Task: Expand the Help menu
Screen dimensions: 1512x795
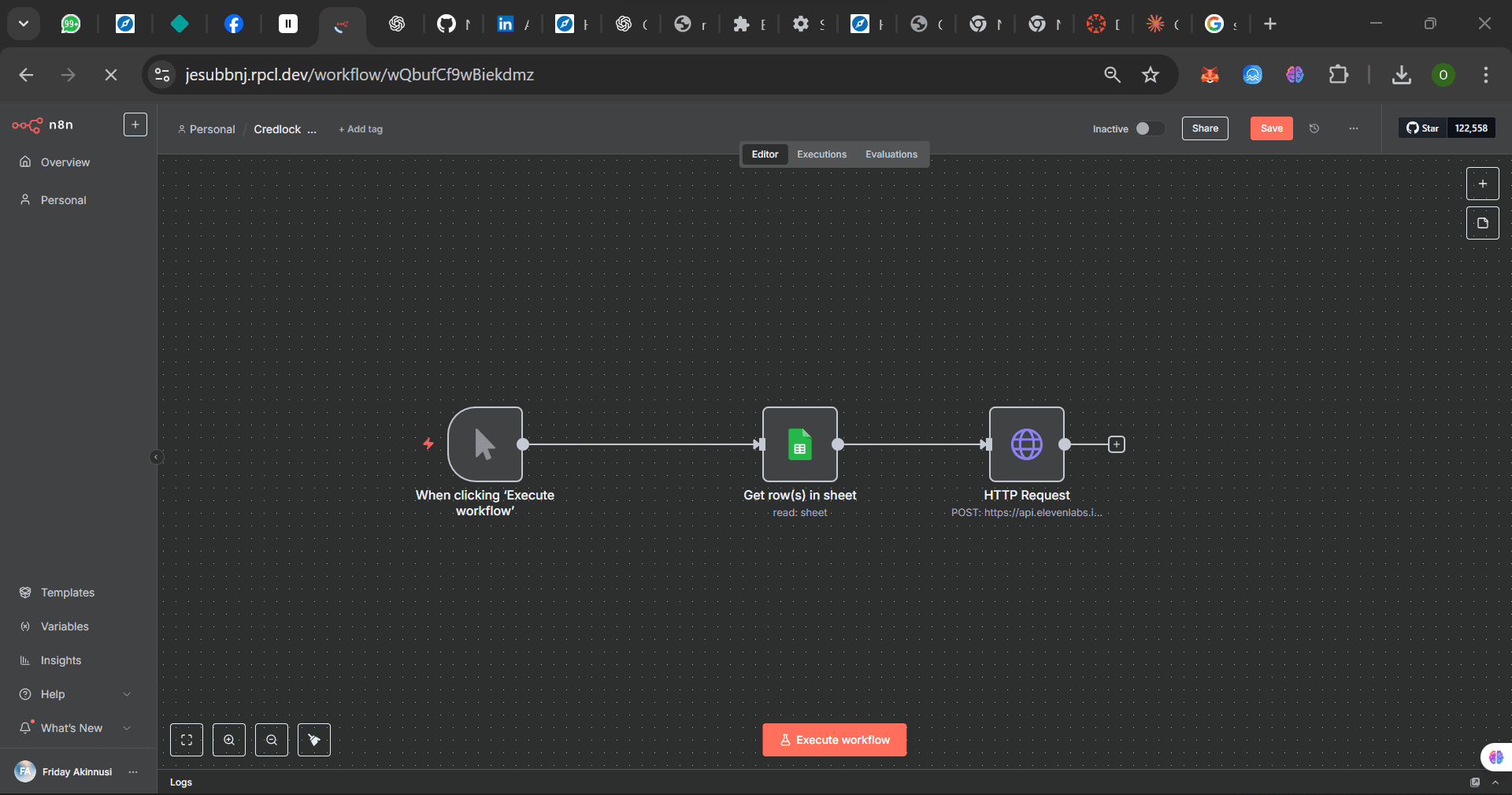Action: (76, 694)
